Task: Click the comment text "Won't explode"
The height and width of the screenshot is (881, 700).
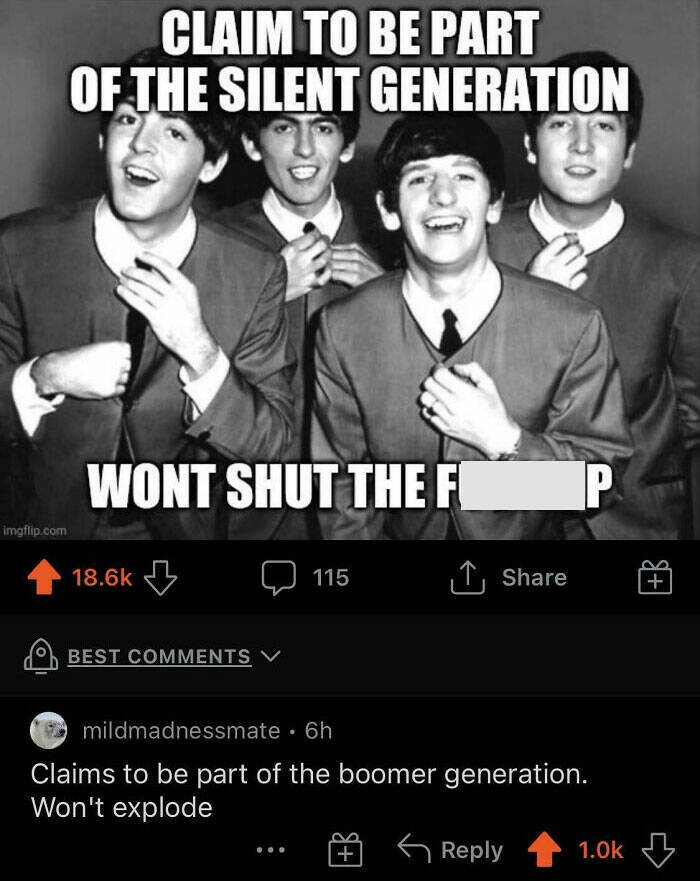Action: (x=122, y=808)
